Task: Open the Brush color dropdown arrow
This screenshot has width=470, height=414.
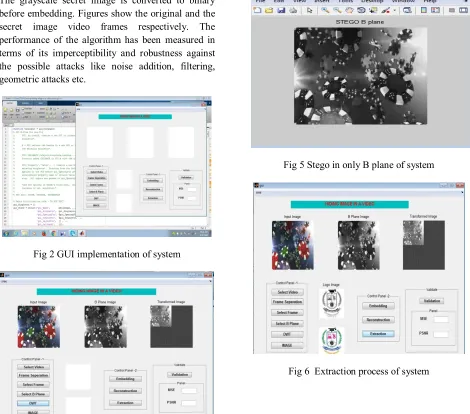Action: click(395, 11)
